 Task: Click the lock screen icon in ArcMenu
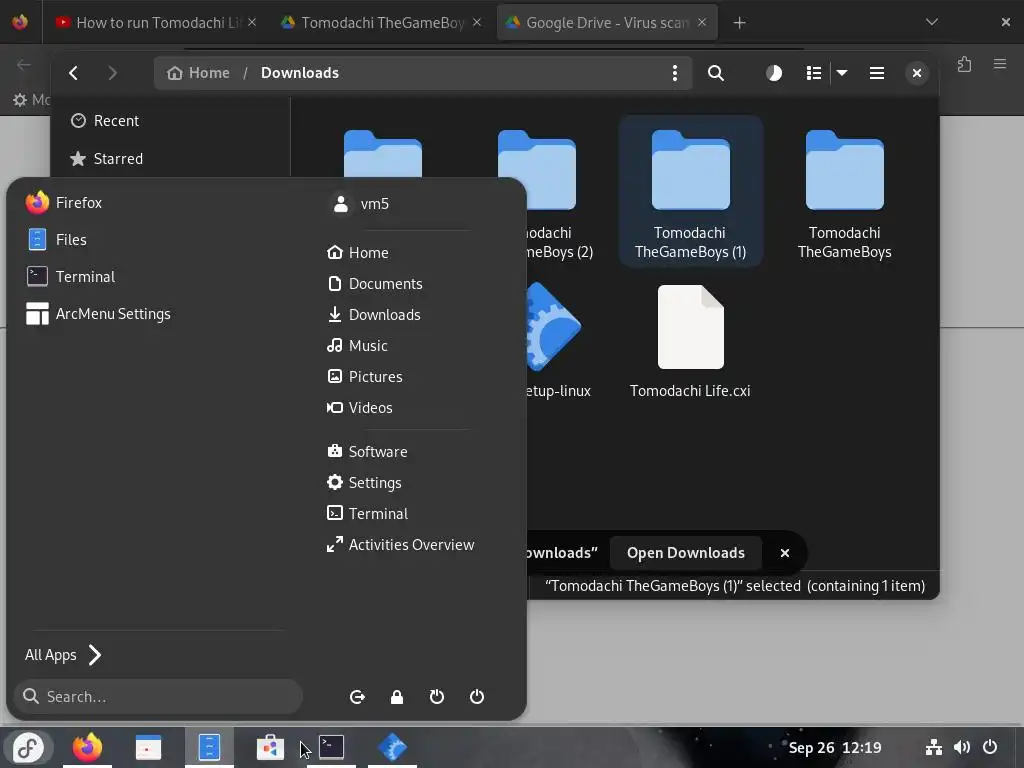397,697
